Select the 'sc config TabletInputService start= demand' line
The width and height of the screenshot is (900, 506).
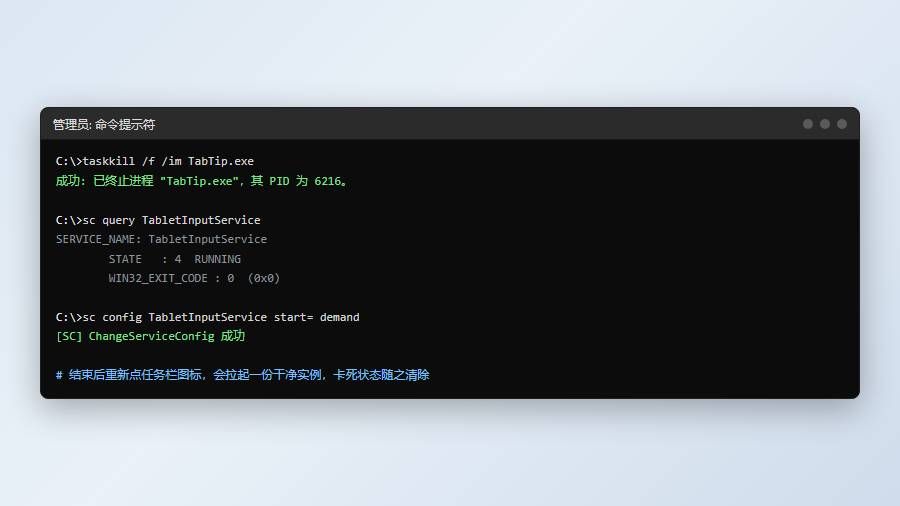point(208,317)
